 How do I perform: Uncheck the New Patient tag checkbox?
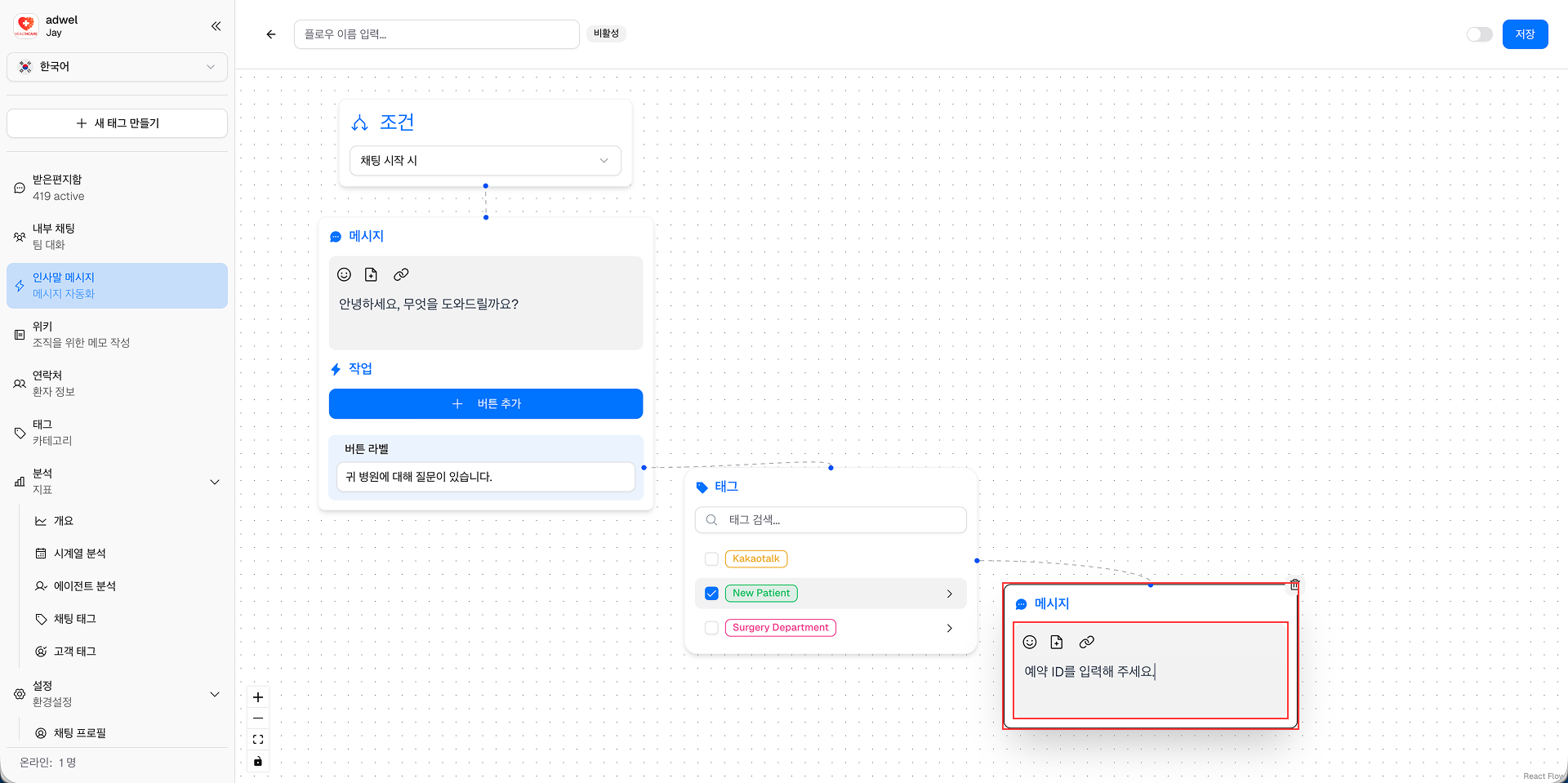point(711,594)
